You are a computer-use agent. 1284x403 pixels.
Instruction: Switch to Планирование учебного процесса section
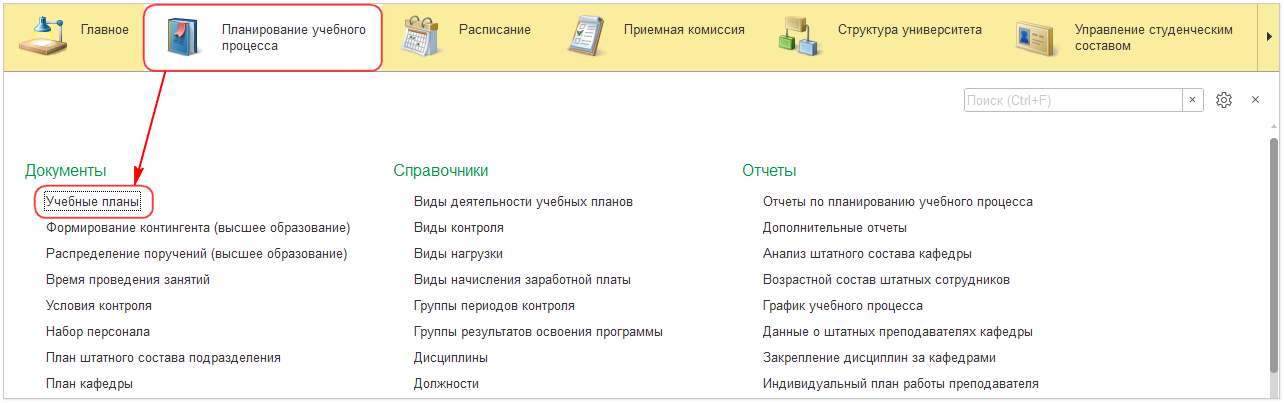(263, 37)
